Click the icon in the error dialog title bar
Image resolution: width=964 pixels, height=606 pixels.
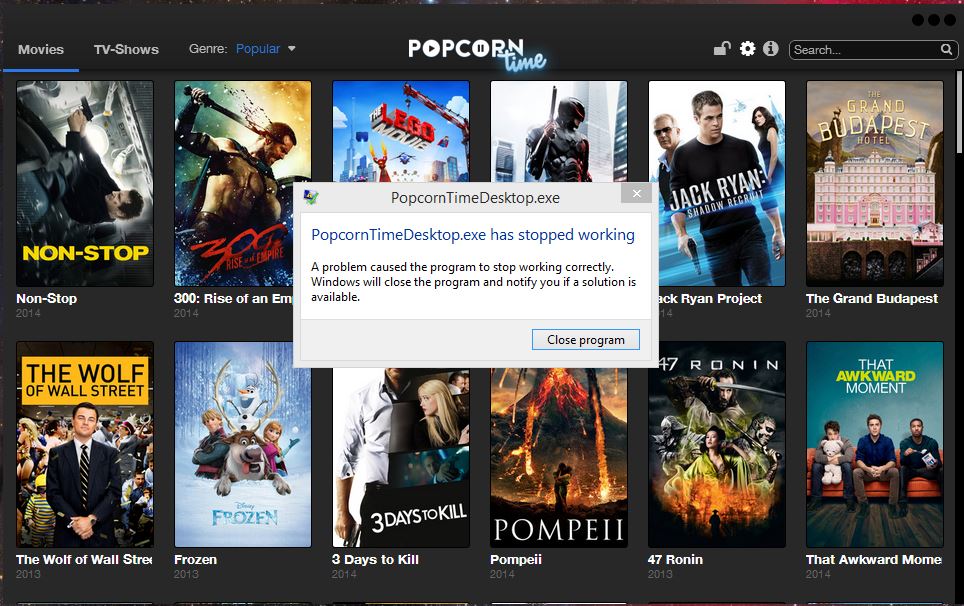pos(311,196)
